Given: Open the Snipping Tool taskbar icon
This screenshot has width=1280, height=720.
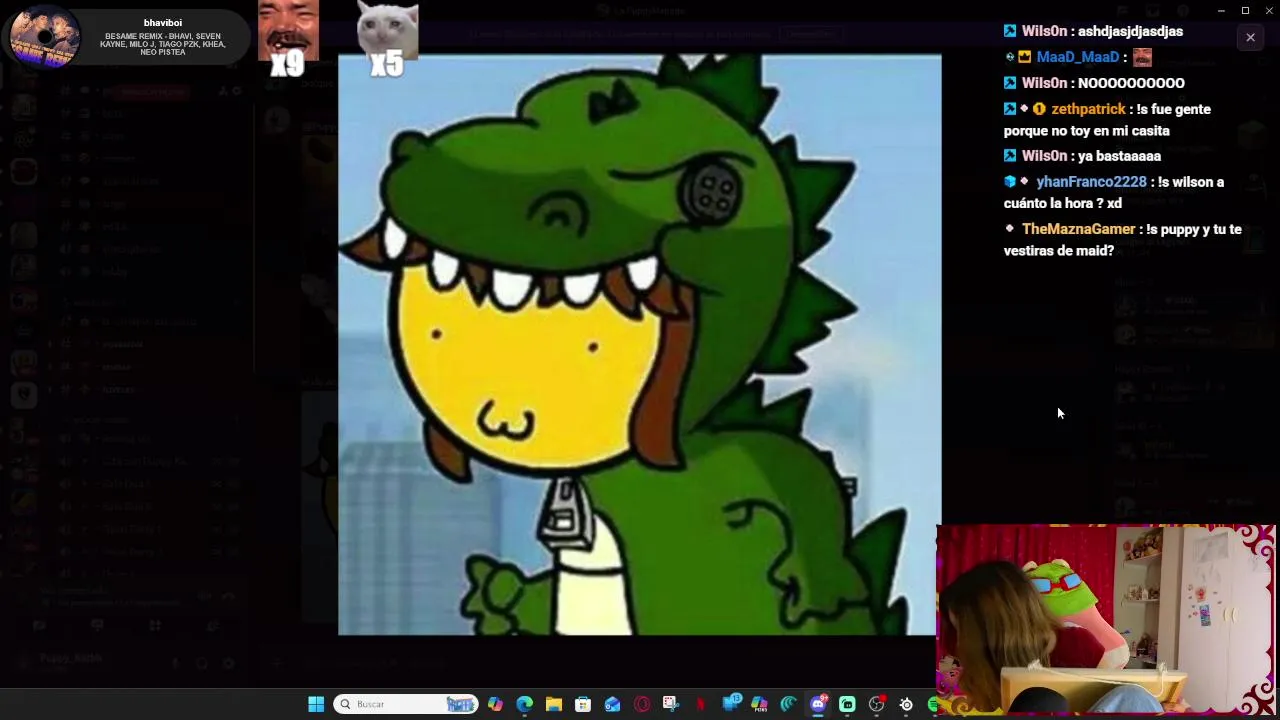Looking at the screenshot, I should pos(671,704).
